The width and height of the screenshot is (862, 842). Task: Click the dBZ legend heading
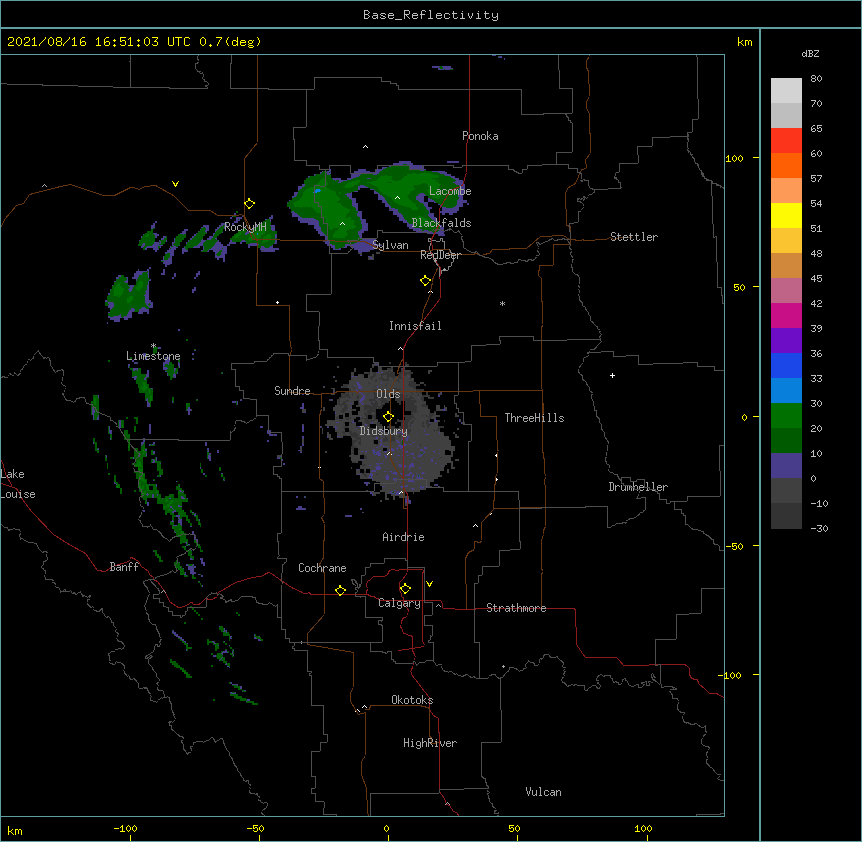(x=810, y=53)
